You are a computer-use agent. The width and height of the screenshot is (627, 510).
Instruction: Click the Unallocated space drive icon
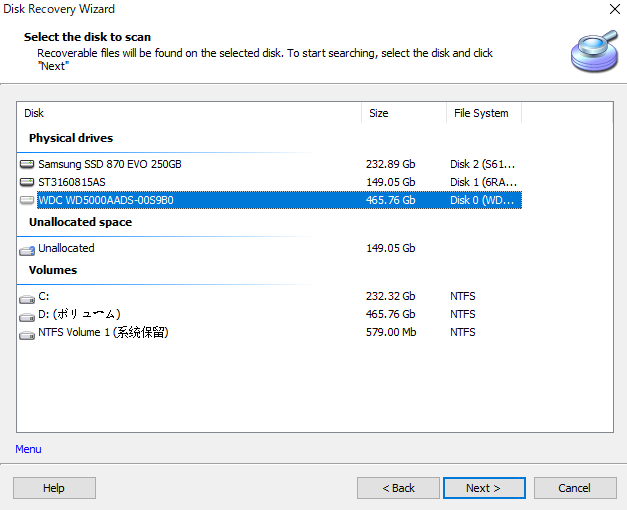point(27,249)
